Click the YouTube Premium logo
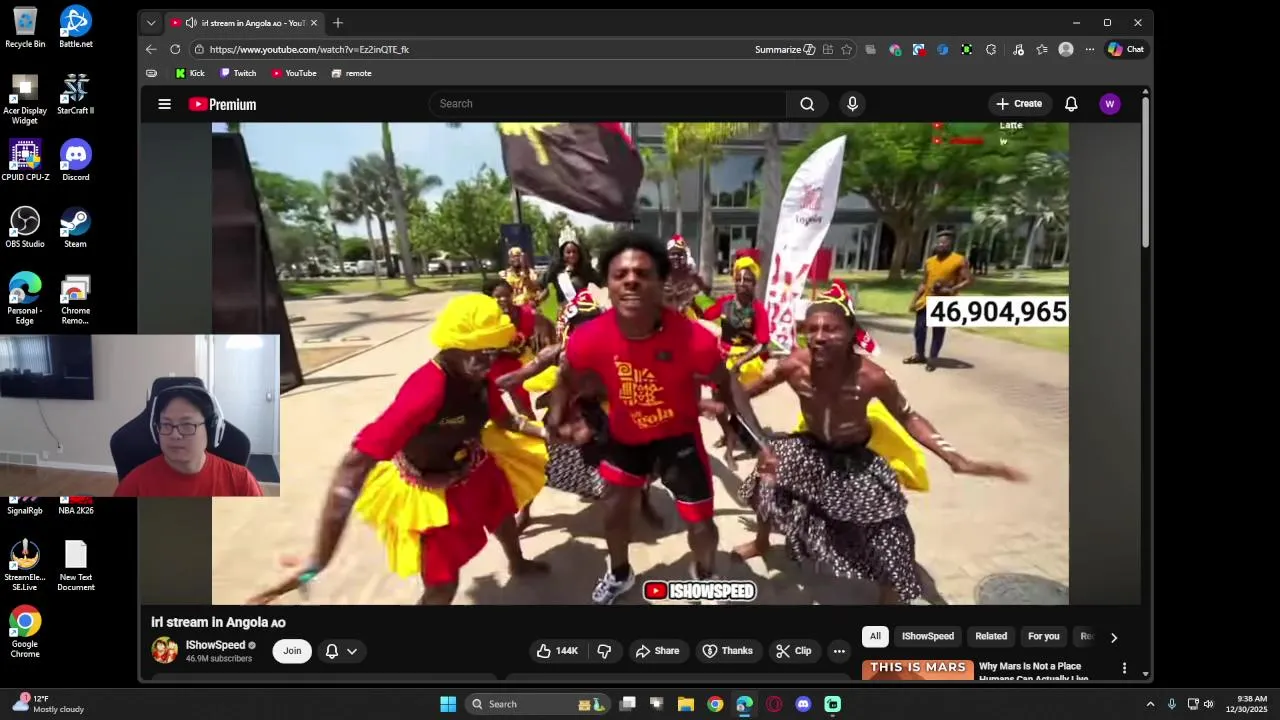Screen dimensions: 1280x720 (222, 104)
